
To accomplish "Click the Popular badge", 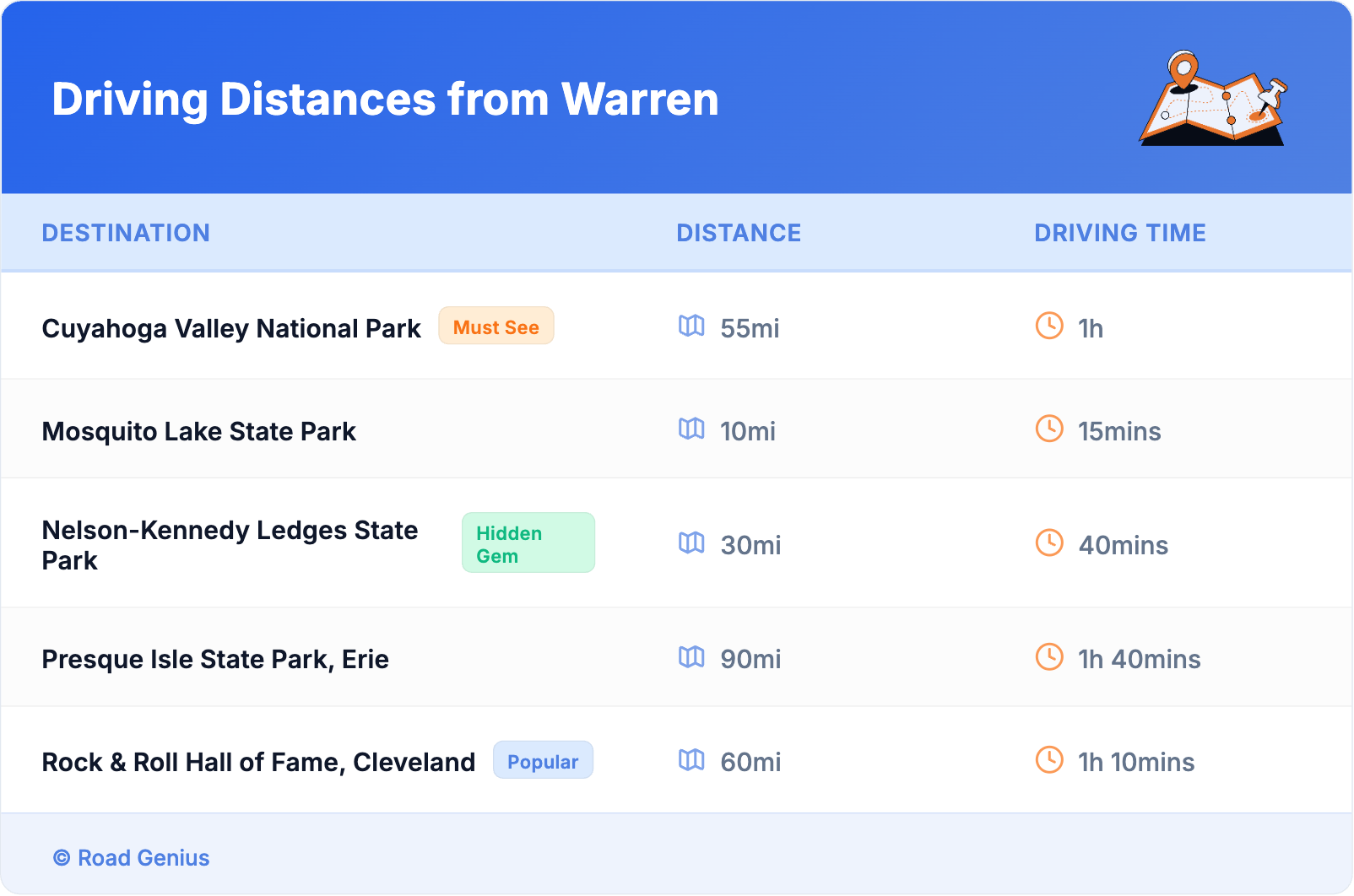I will [543, 761].
